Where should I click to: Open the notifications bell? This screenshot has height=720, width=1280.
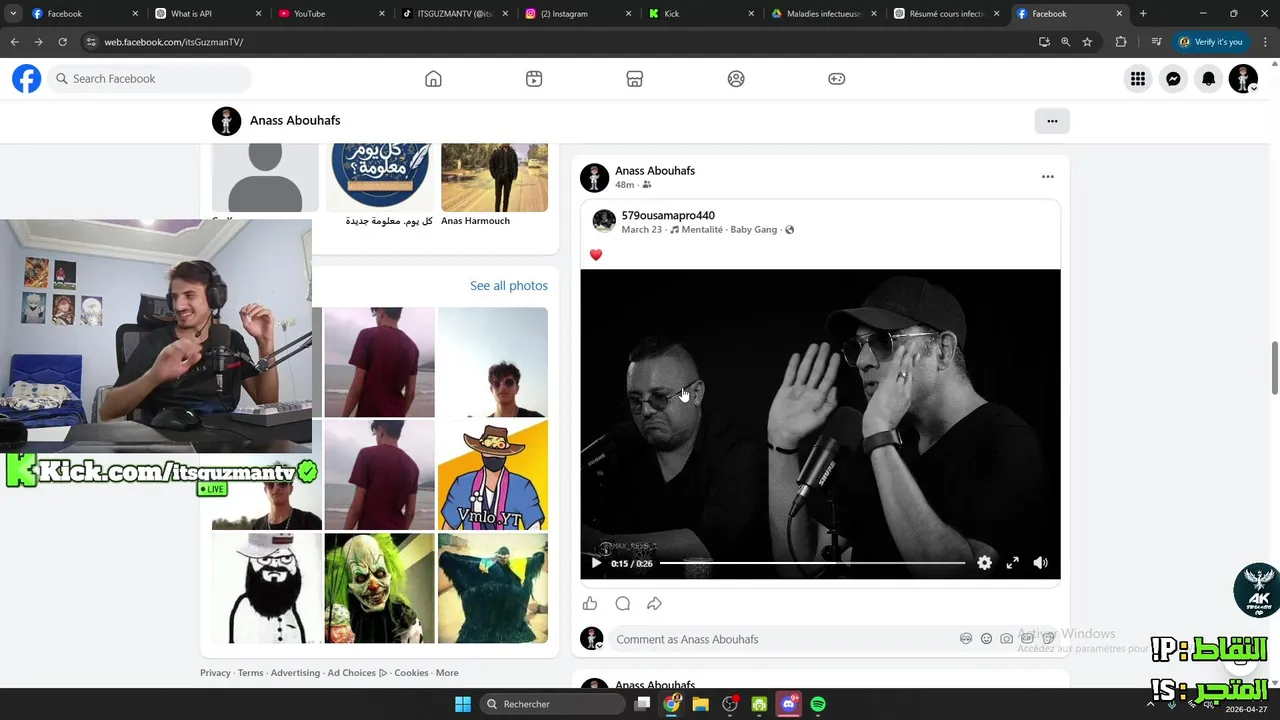(1208, 79)
